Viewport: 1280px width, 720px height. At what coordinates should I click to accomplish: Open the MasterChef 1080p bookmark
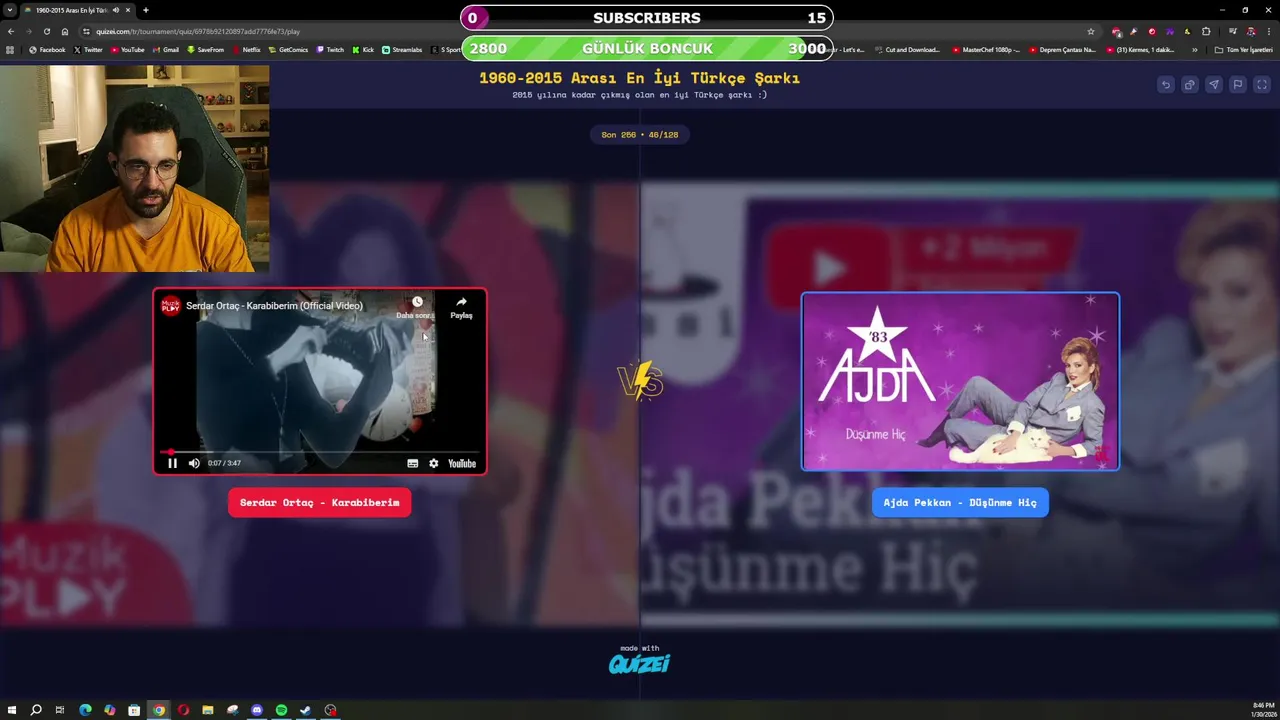click(986, 49)
